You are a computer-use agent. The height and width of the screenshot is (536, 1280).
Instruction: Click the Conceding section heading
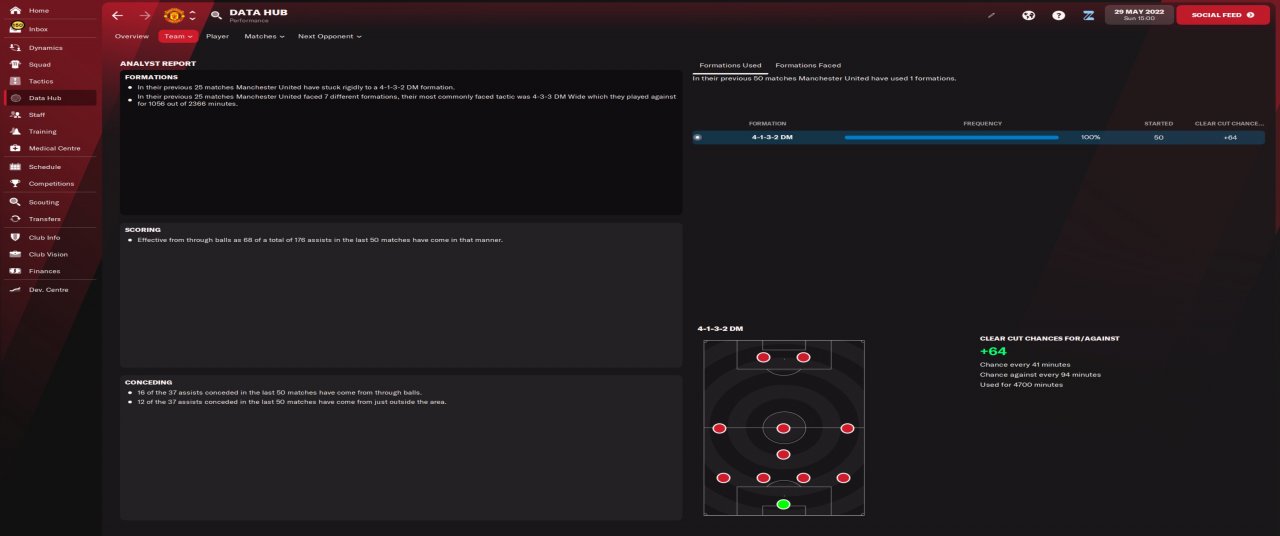[x=149, y=382]
